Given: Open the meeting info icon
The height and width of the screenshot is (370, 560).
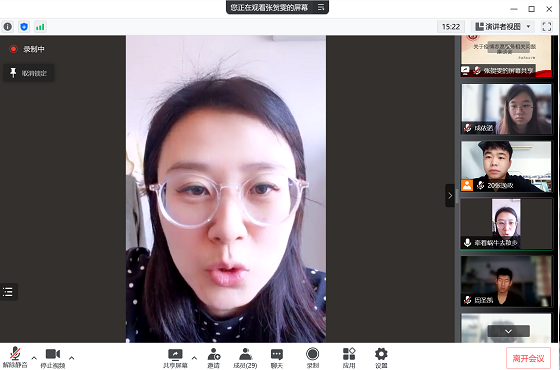Looking at the screenshot, I should (8, 27).
